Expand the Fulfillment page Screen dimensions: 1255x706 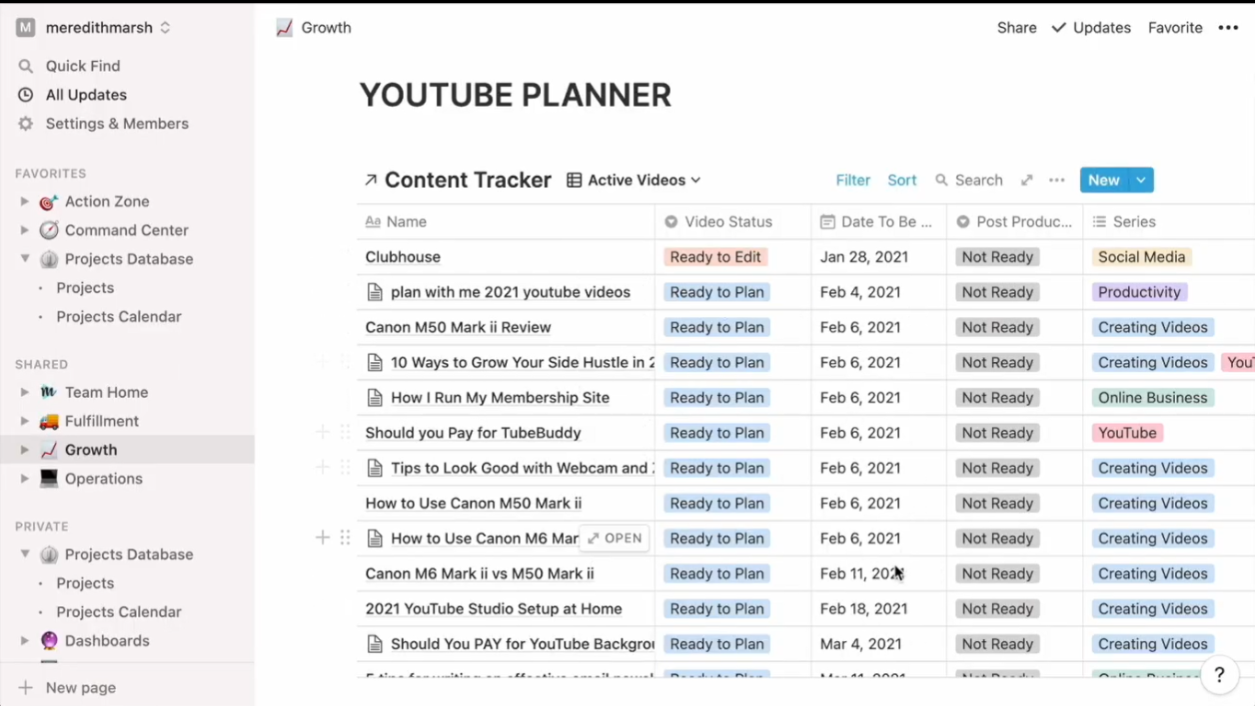point(25,421)
